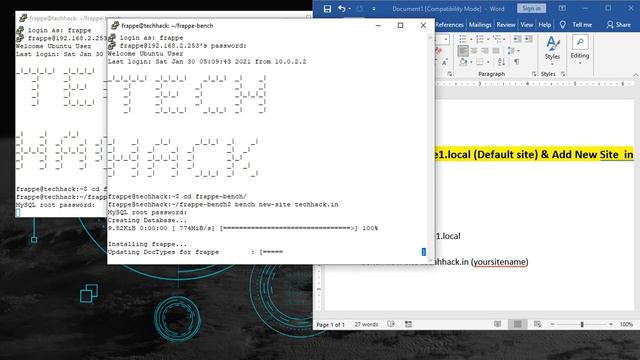Click the Tell me search box
This screenshot has height=360, width=640.
(582, 25)
